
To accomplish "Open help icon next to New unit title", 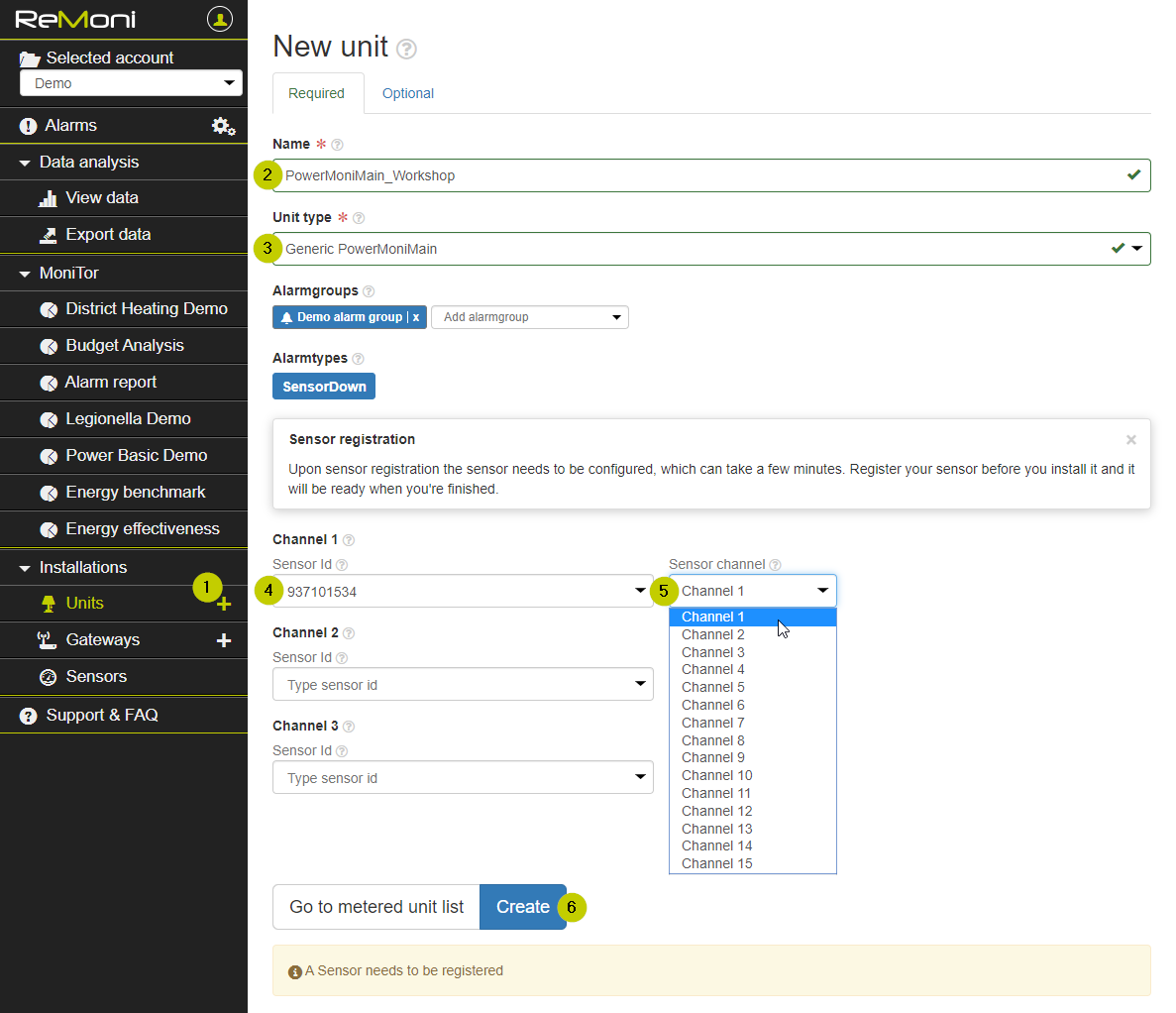I will coord(406,49).
